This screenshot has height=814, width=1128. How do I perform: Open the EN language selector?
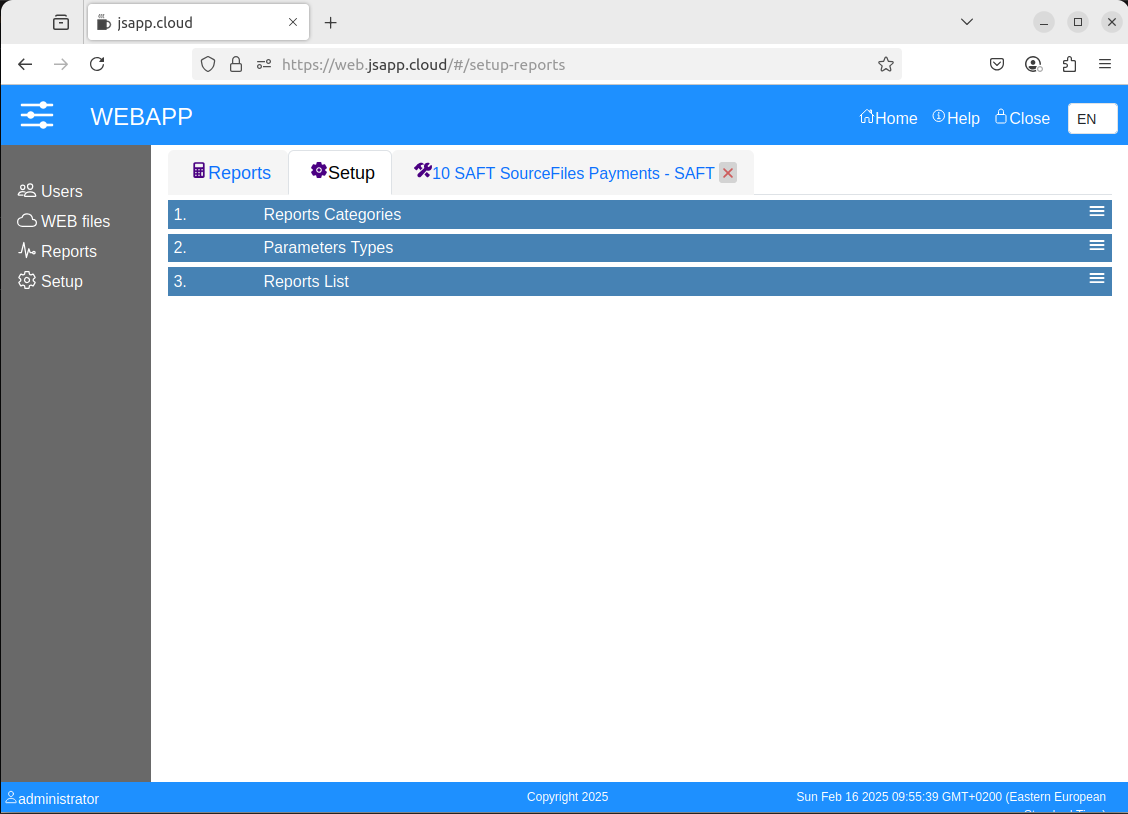[1092, 119]
